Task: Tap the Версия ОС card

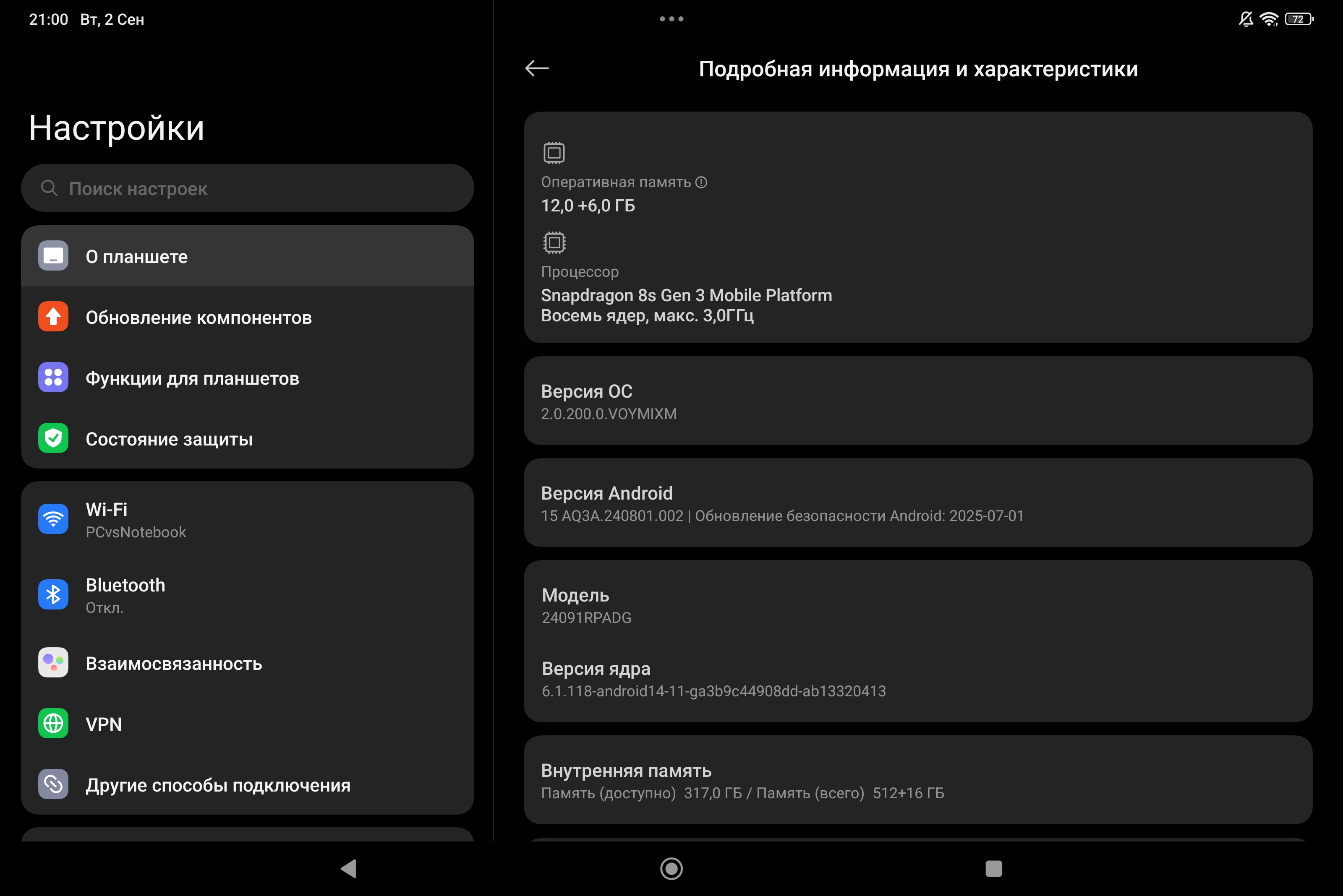Action: click(x=917, y=401)
